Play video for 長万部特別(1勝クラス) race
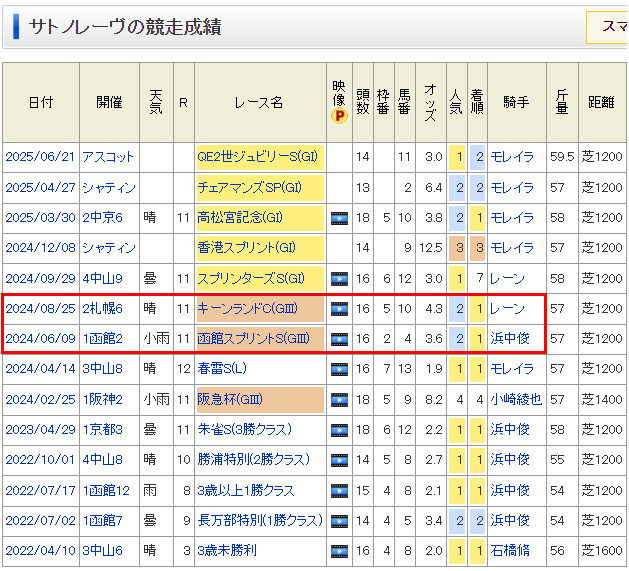 339,521
